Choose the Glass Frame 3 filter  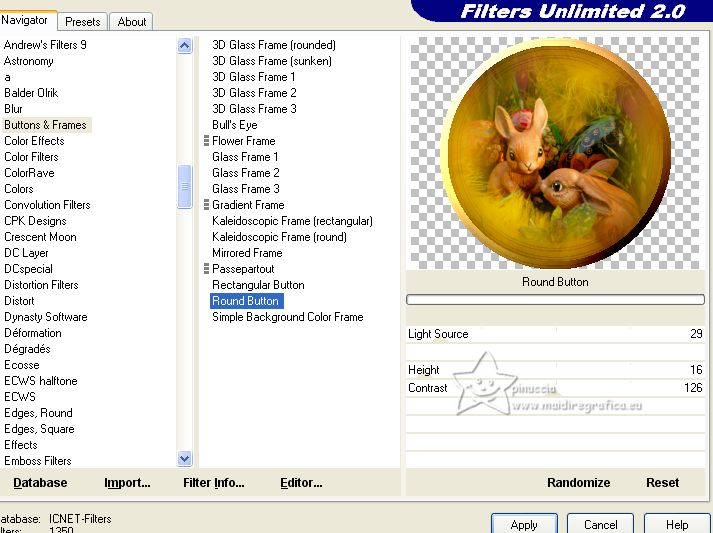coord(246,189)
